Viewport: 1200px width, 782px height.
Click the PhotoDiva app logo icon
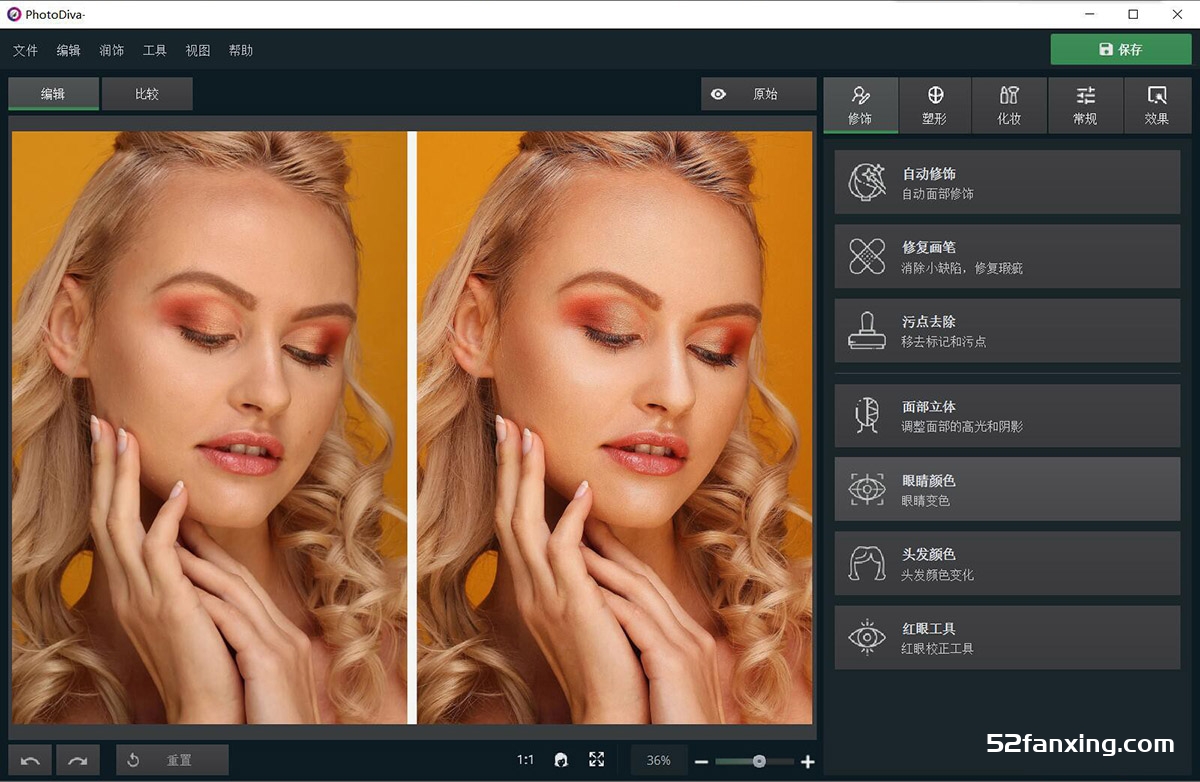(14, 14)
